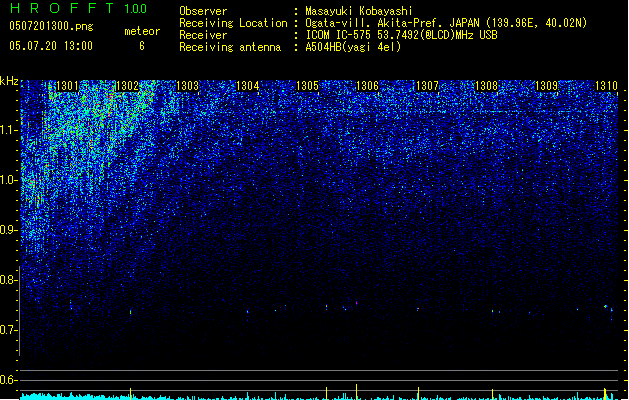Click the date stamp 05.07.20 13:00
This screenshot has width=629, height=400.
[x=51, y=46]
